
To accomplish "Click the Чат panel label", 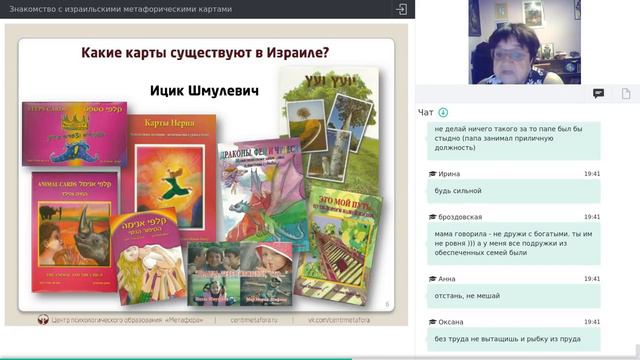I will [425, 113].
